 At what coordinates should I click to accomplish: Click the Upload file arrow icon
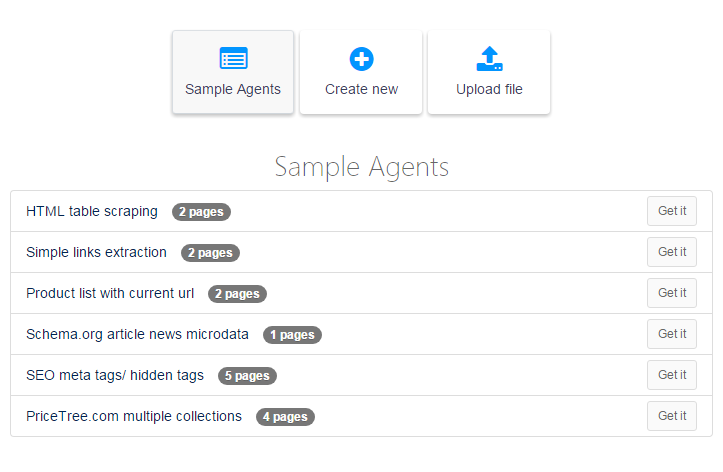[x=489, y=59]
